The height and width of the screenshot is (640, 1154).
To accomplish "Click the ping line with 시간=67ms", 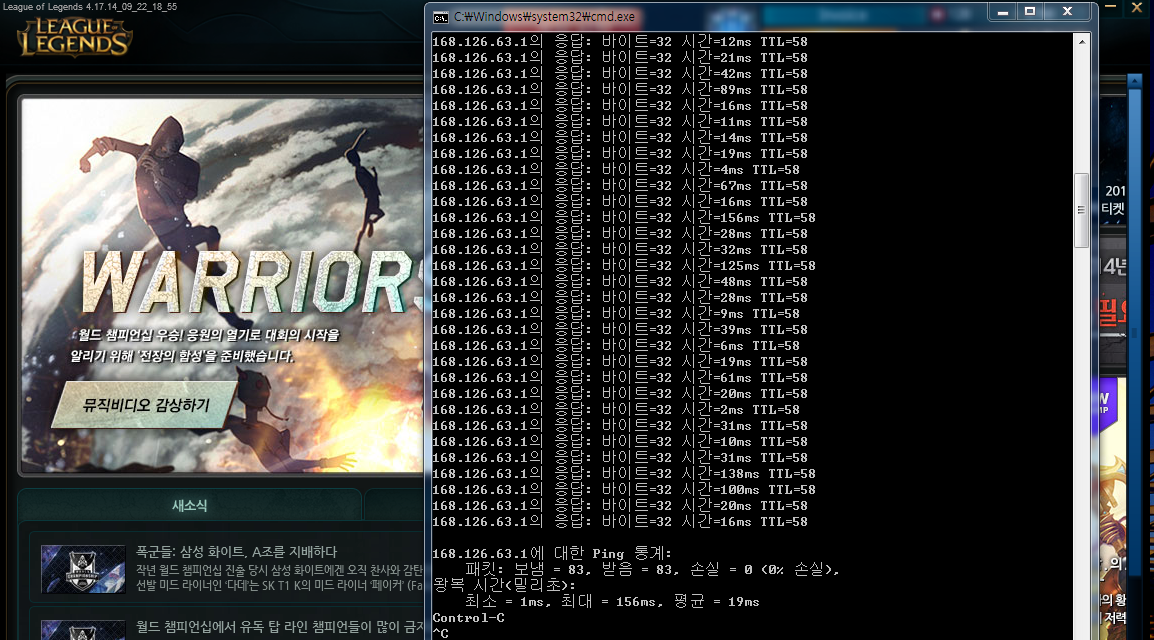I will click(620, 185).
